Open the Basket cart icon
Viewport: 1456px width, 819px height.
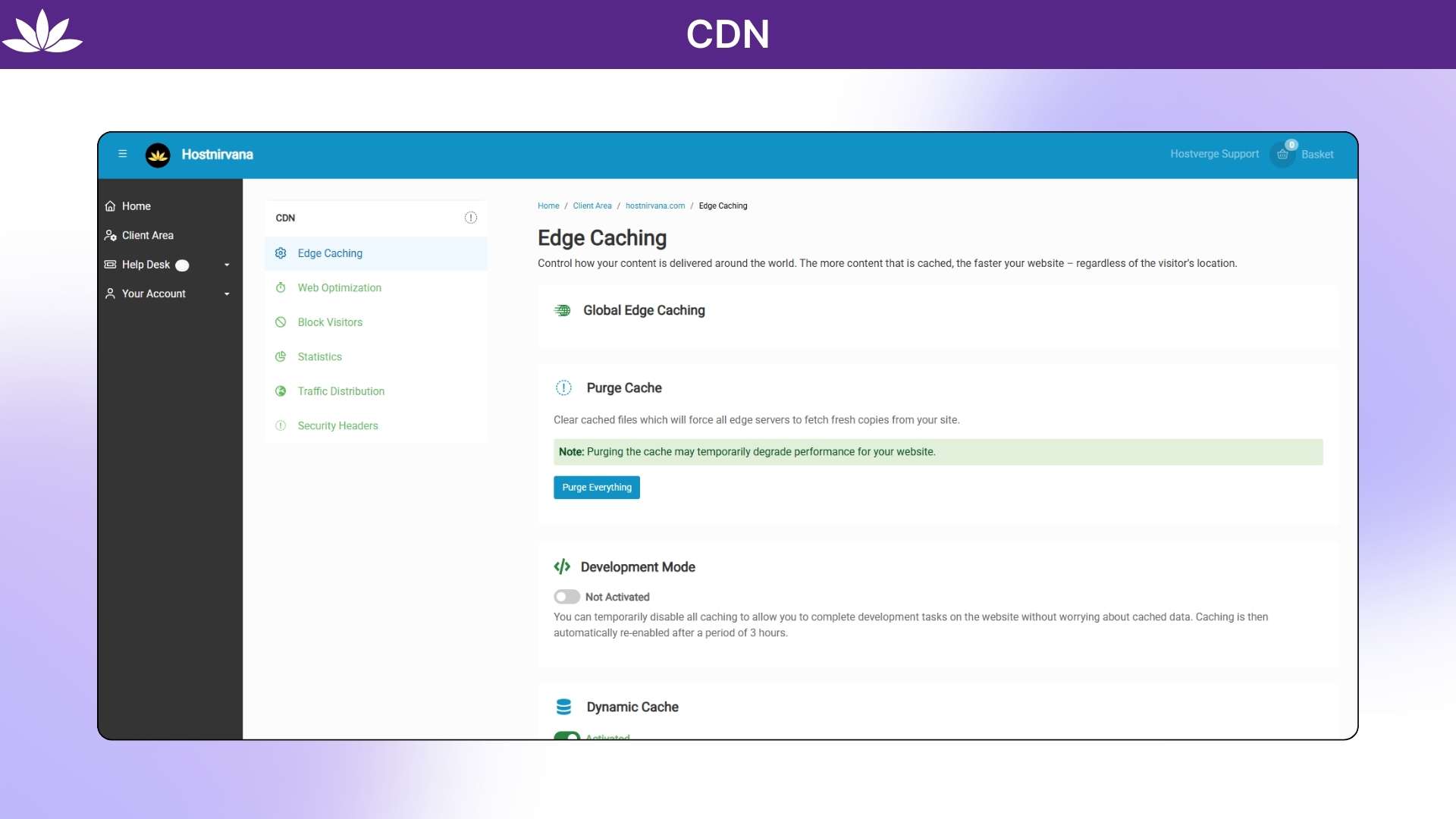click(x=1282, y=155)
